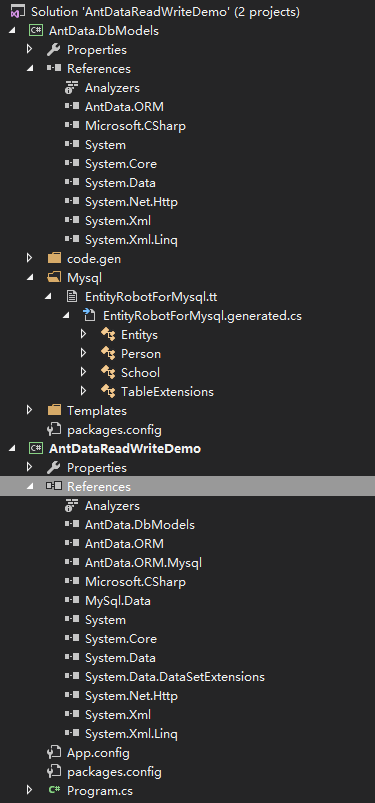This screenshot has height=803, width=375.
Task: Click the reference icon beside MySql.Data
Action: 72,600
